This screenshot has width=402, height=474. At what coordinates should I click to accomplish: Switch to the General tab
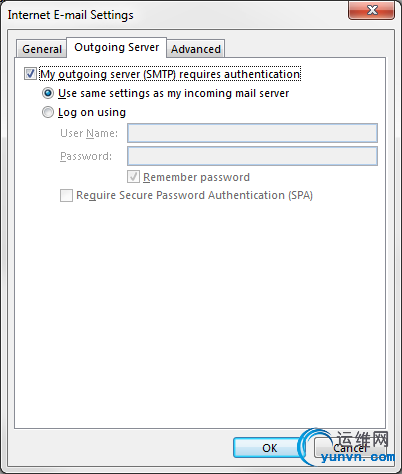click(x=42, y=49)
